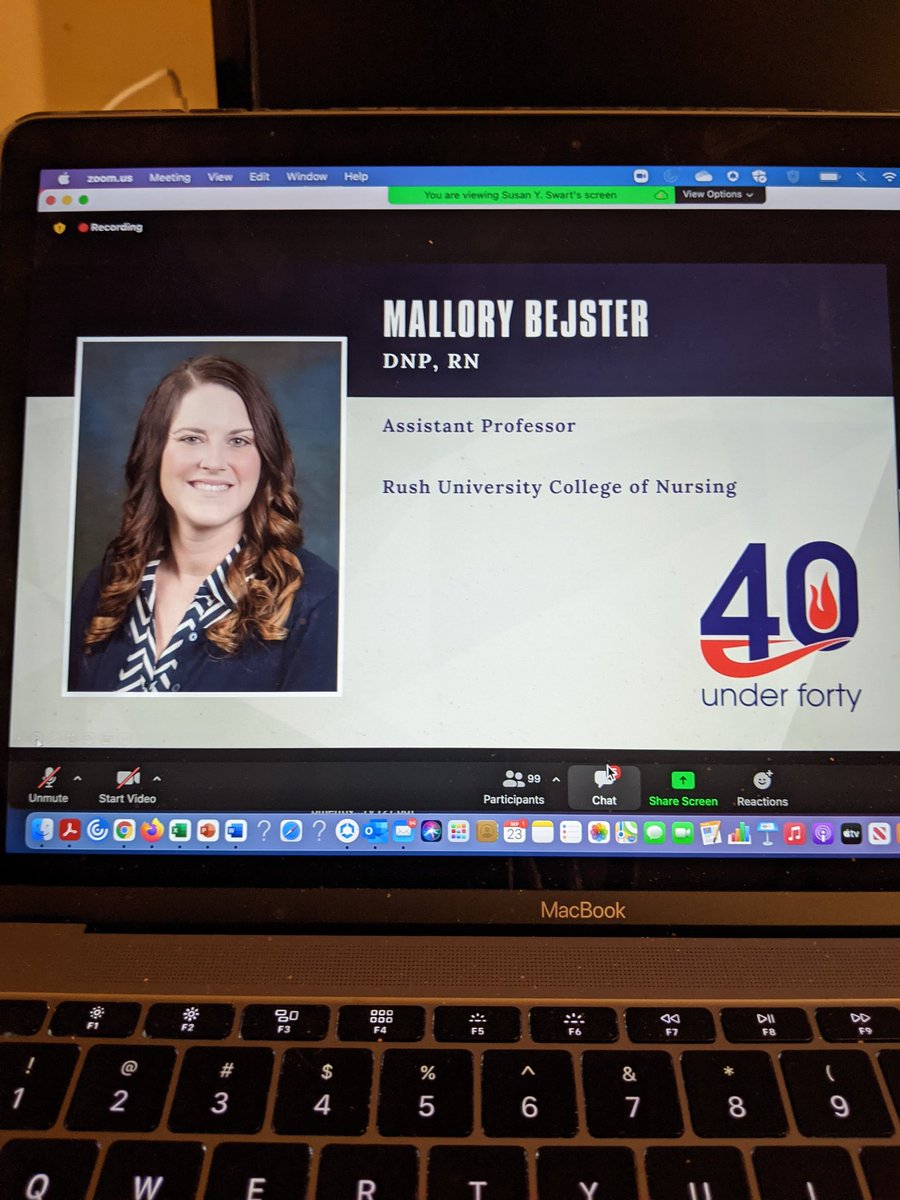
Task: Open the View Options dropdown
Action: [x=717, y=194]
